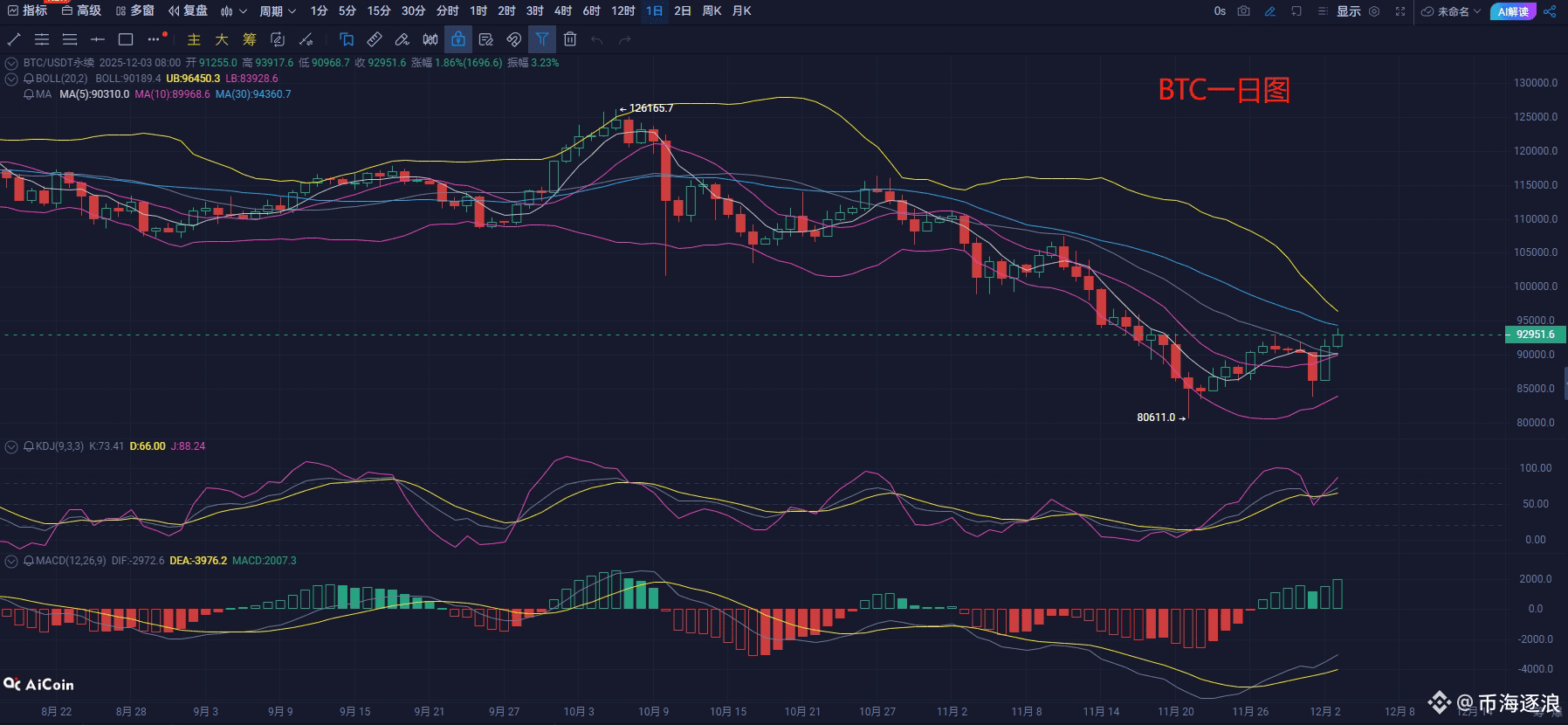Toggle the blue filter funnel button

tap(542, 39)
